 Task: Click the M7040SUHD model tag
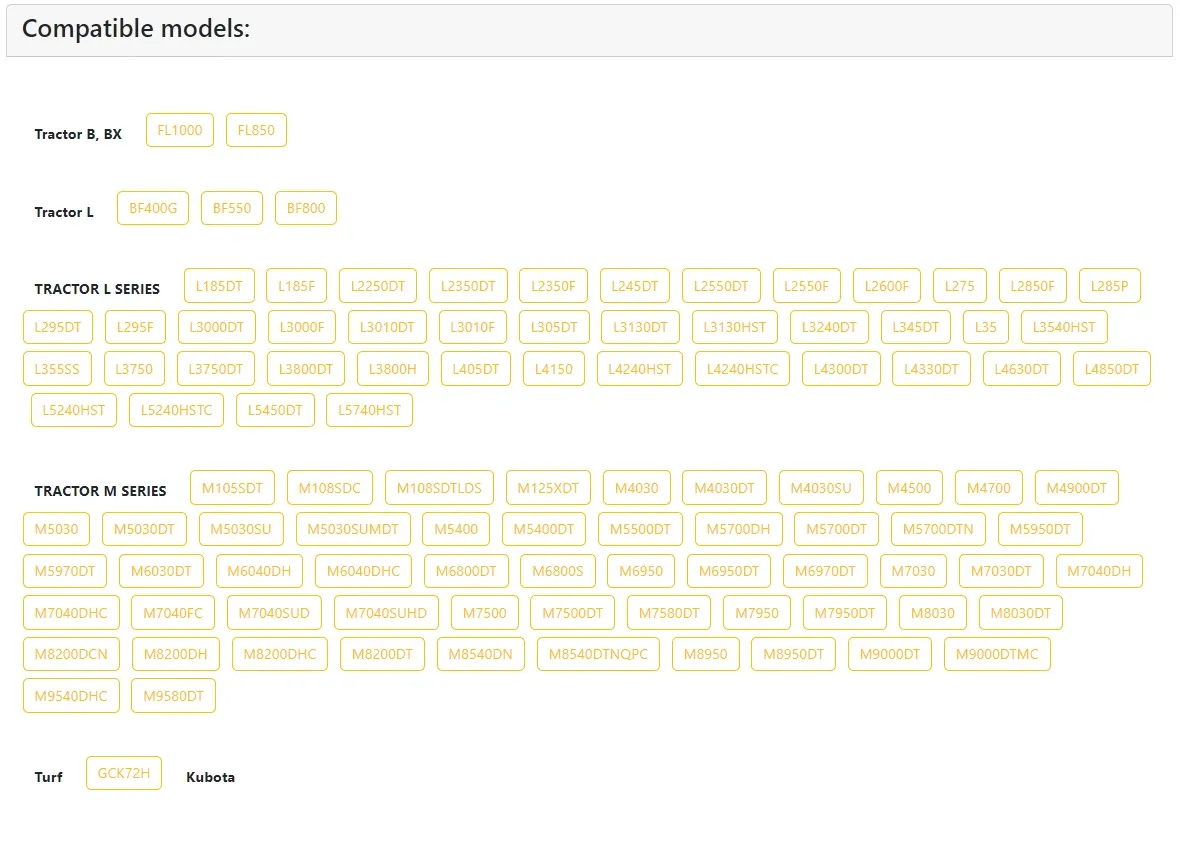[x=386, y=613]
